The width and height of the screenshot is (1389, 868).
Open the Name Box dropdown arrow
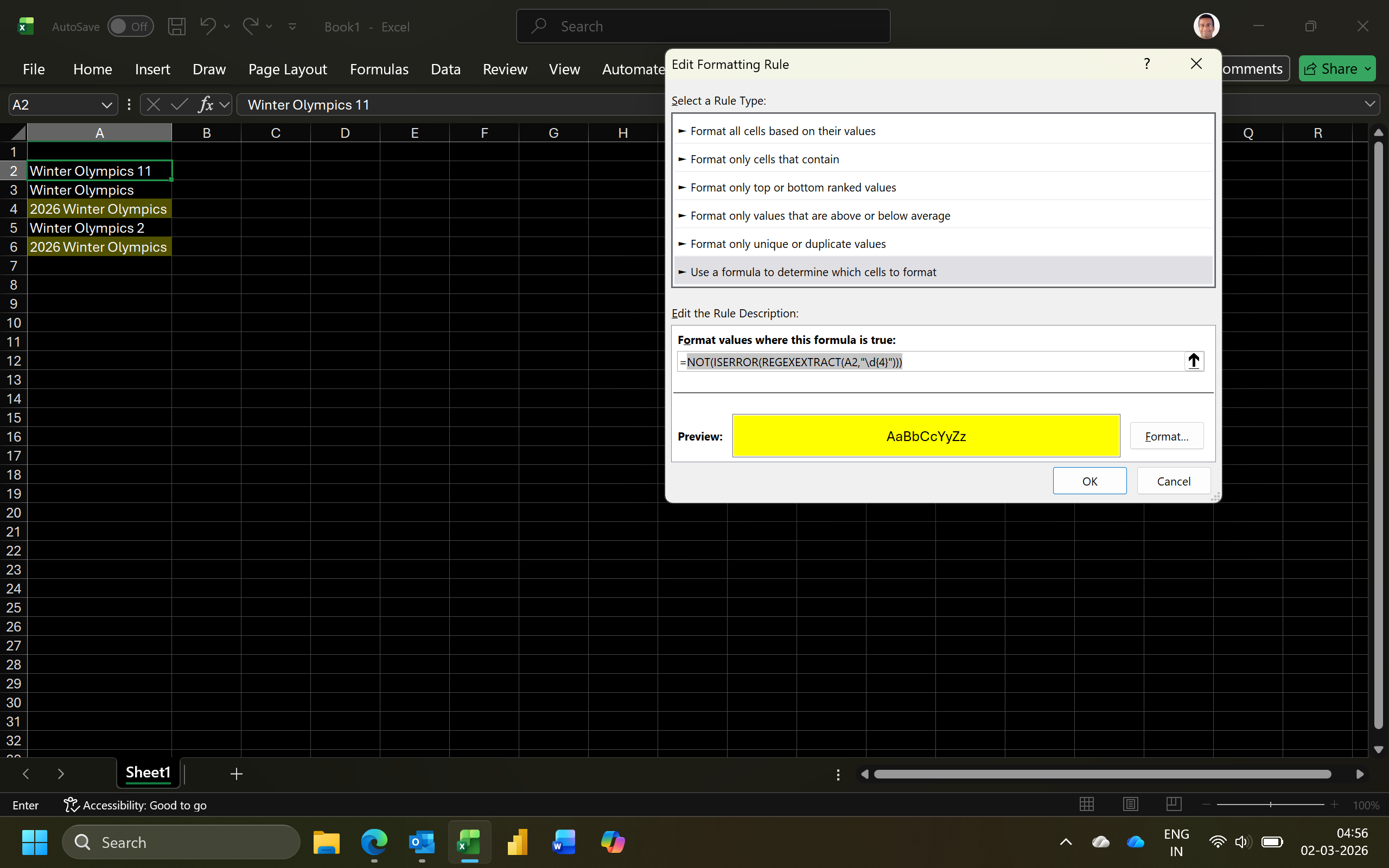106,105
